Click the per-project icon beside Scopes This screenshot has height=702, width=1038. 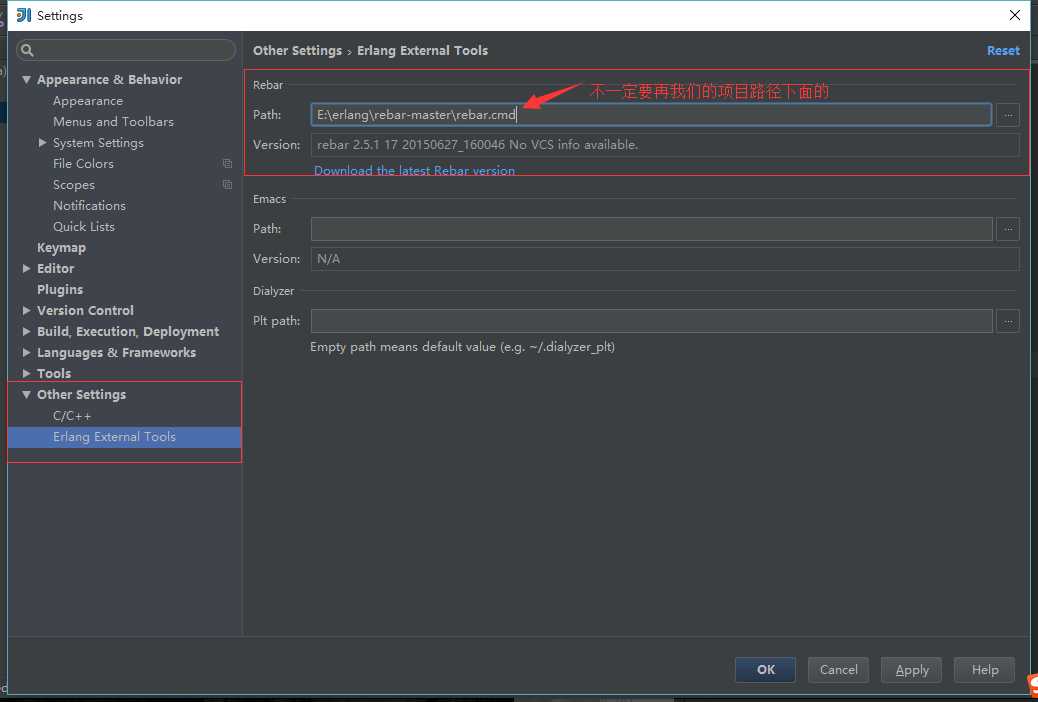coord(227,185)
